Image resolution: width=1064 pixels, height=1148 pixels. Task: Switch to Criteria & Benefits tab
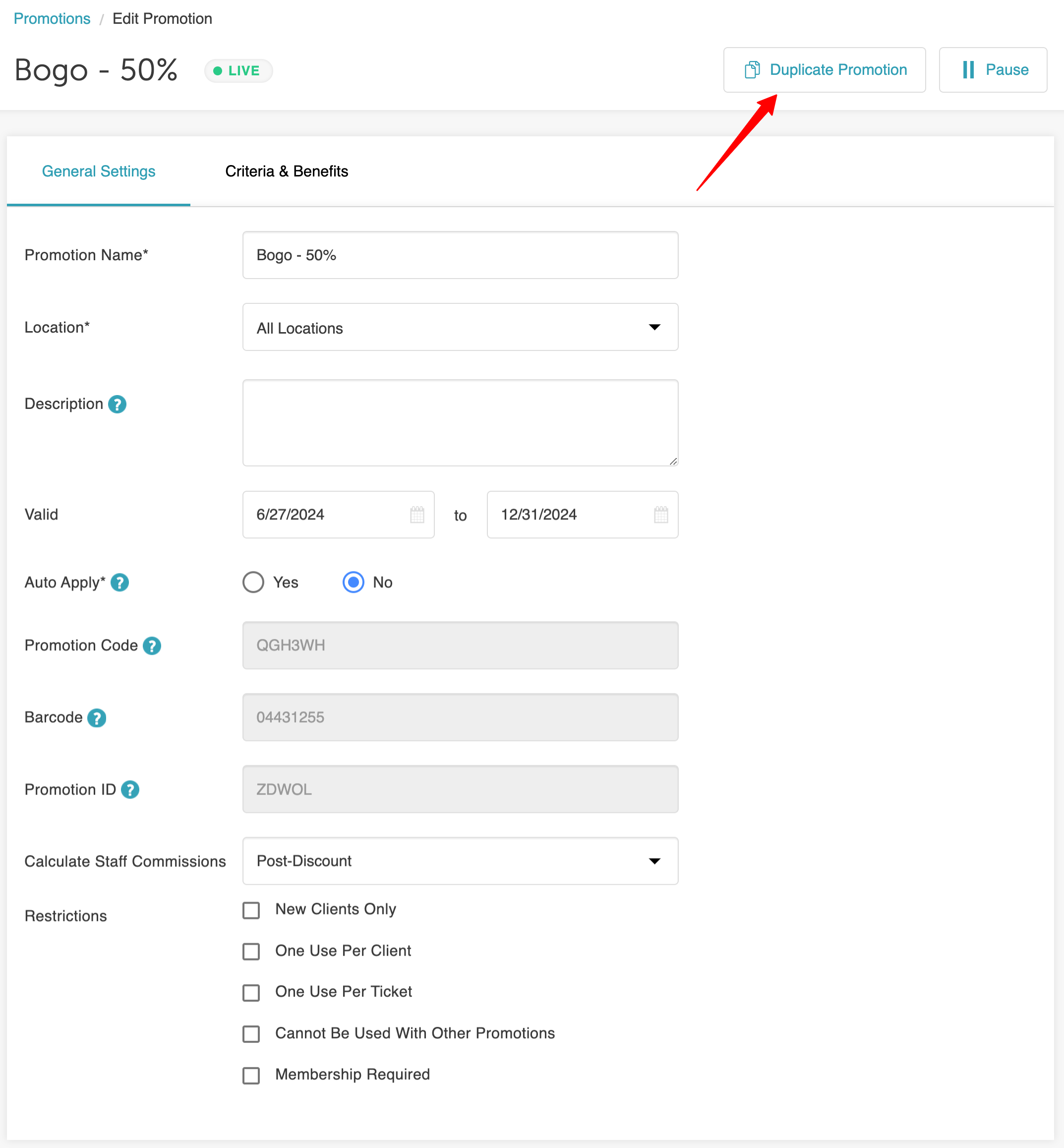287,172
